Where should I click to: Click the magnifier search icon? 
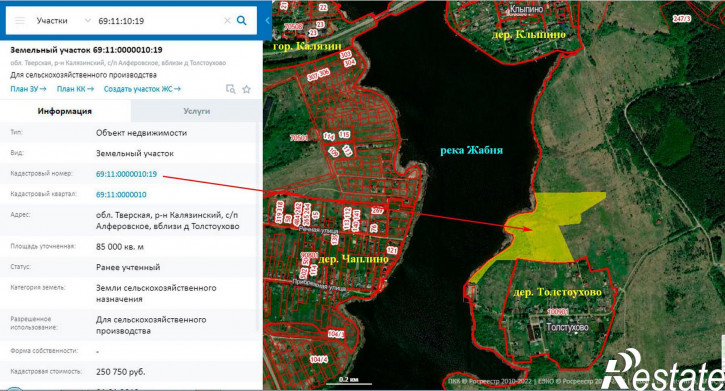pos(241,20)
